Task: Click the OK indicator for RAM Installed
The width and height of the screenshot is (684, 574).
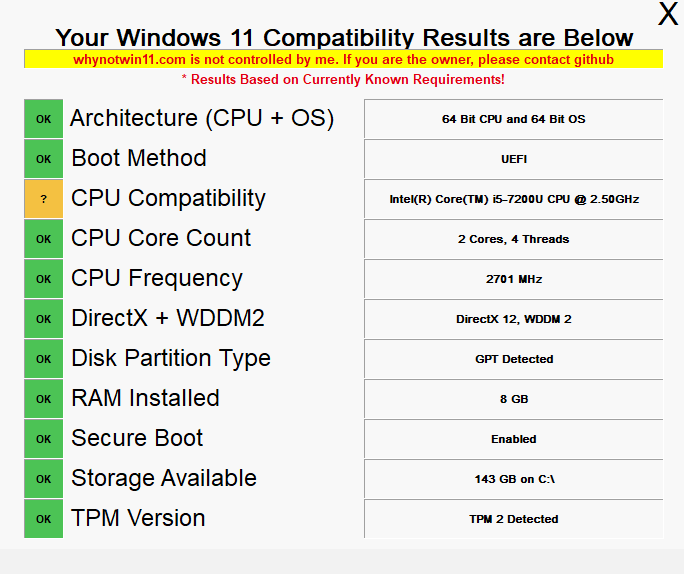Action: click(x=43, y=399)
